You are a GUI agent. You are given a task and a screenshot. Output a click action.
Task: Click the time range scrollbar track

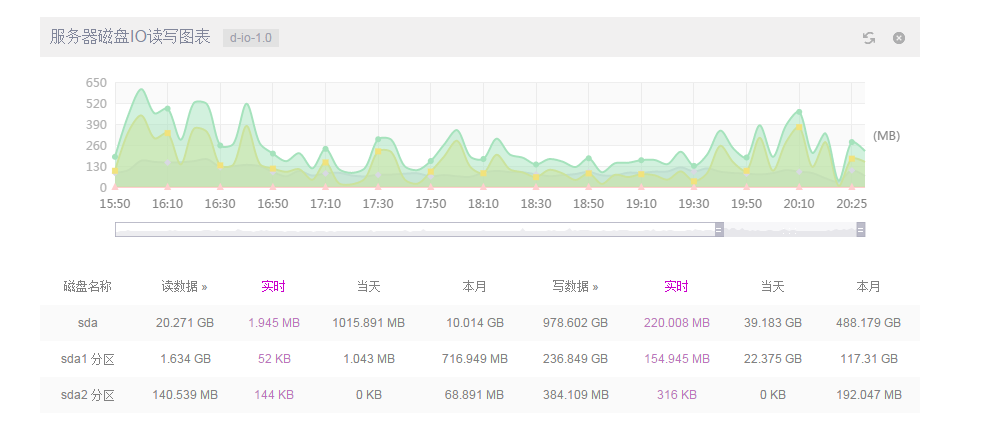[x=415, y=230]
